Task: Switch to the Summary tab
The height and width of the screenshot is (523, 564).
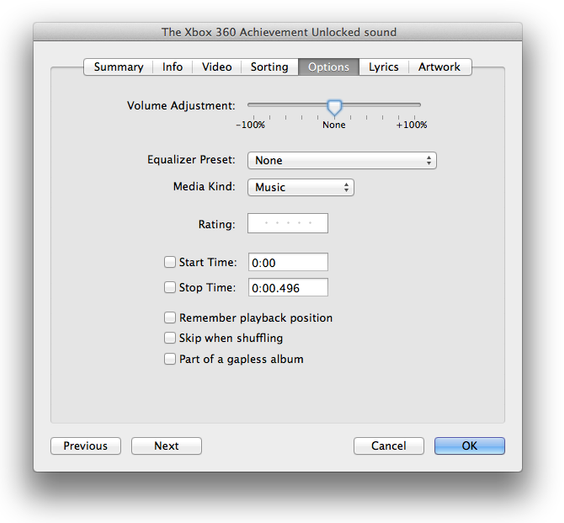Action: click(118, 67)
